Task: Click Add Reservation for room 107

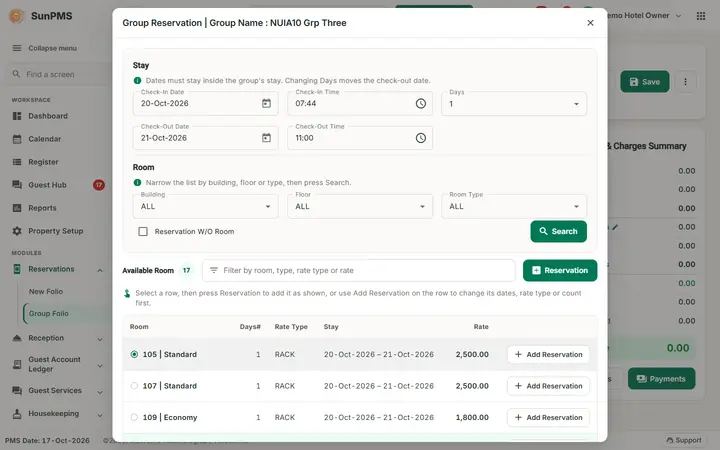Action: pos(548,386)
